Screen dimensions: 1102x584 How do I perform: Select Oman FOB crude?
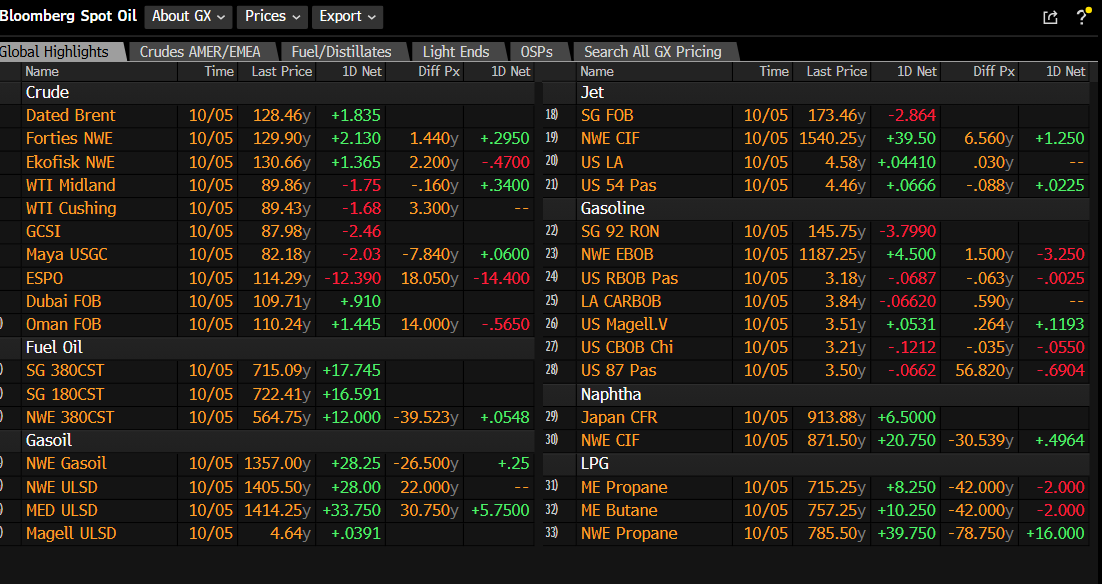click(x=267, y=325)
